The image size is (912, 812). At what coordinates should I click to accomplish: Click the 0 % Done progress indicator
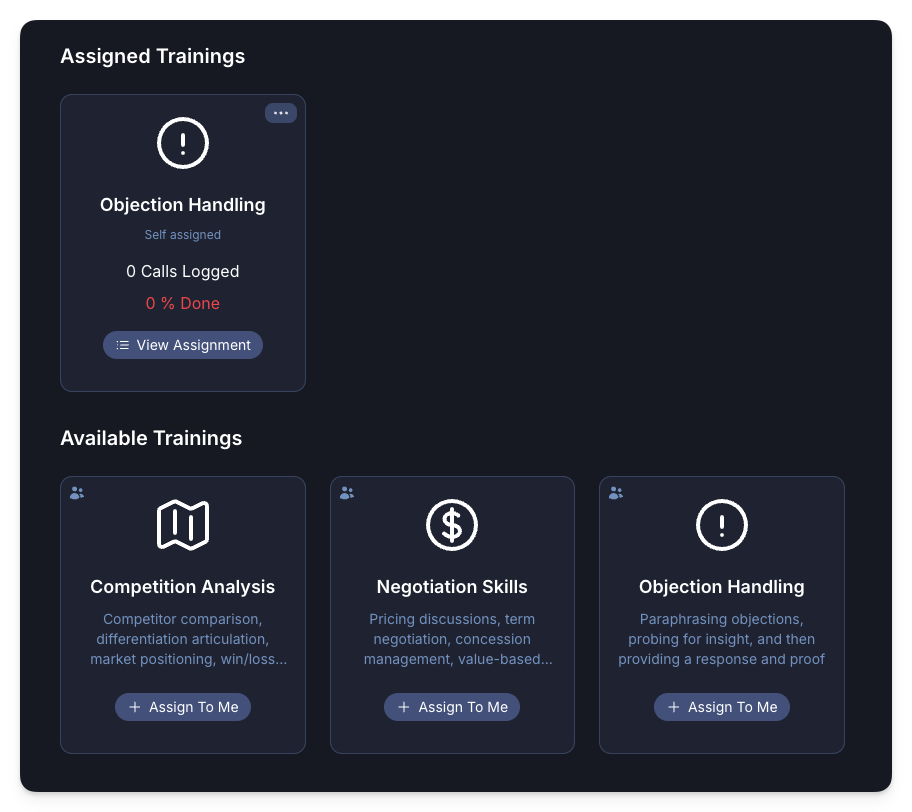tap(182, 303)
